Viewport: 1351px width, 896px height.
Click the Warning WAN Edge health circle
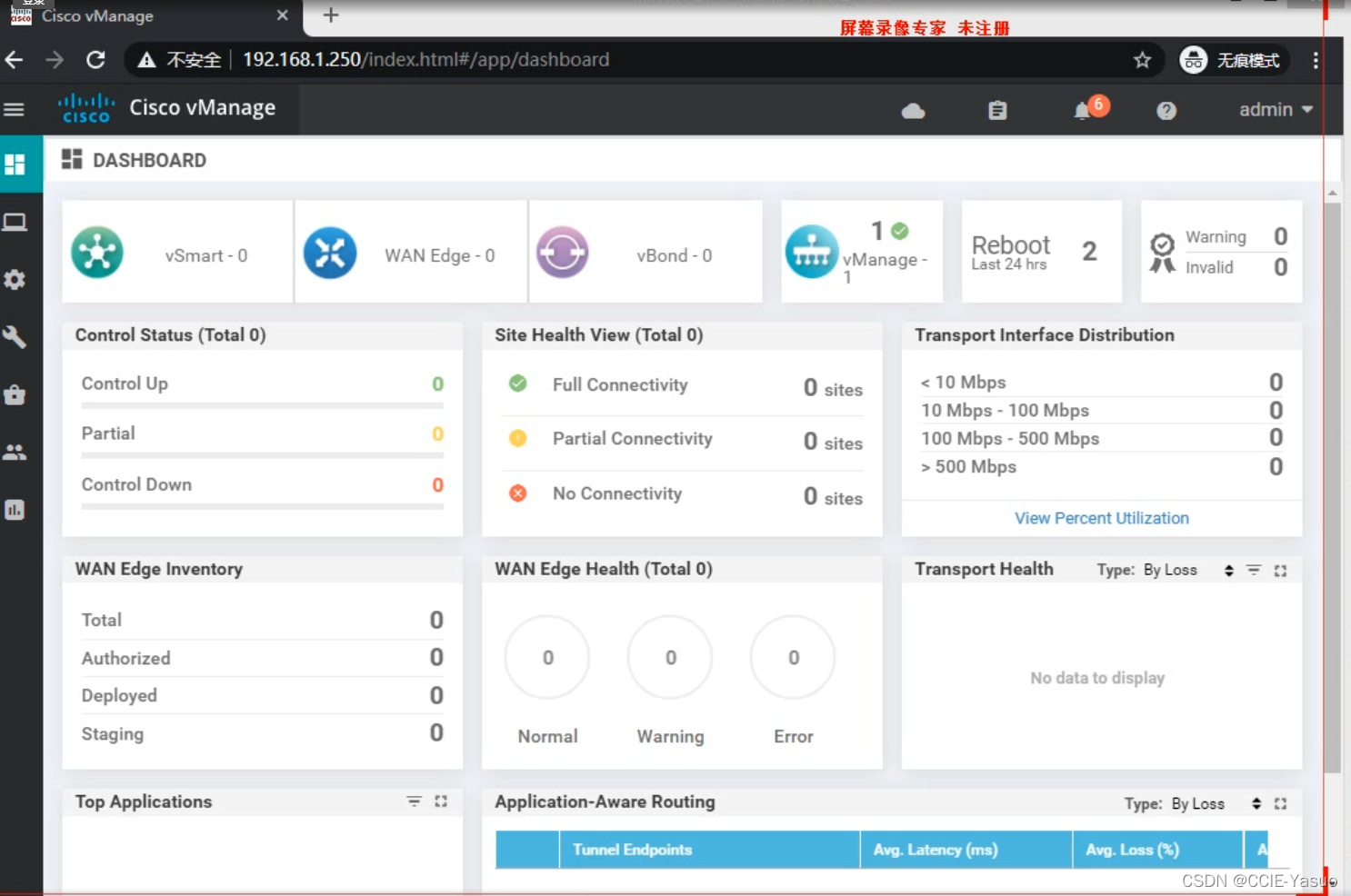[670, 657]
